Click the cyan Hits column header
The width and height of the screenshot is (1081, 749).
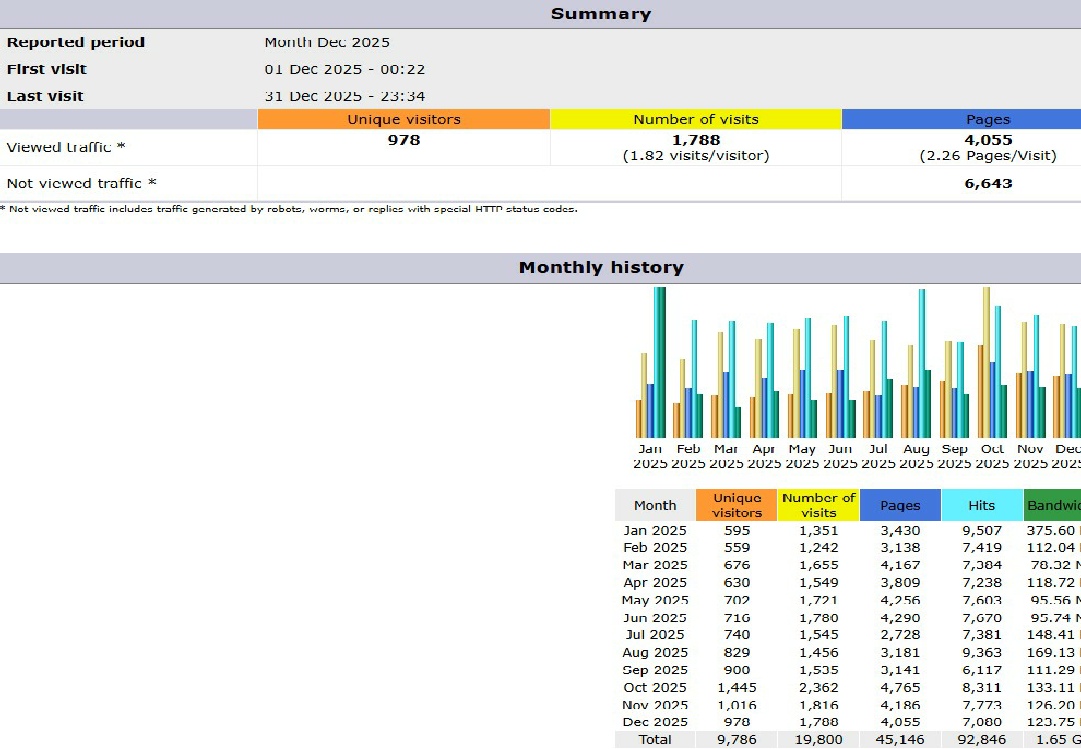[982, 505]
